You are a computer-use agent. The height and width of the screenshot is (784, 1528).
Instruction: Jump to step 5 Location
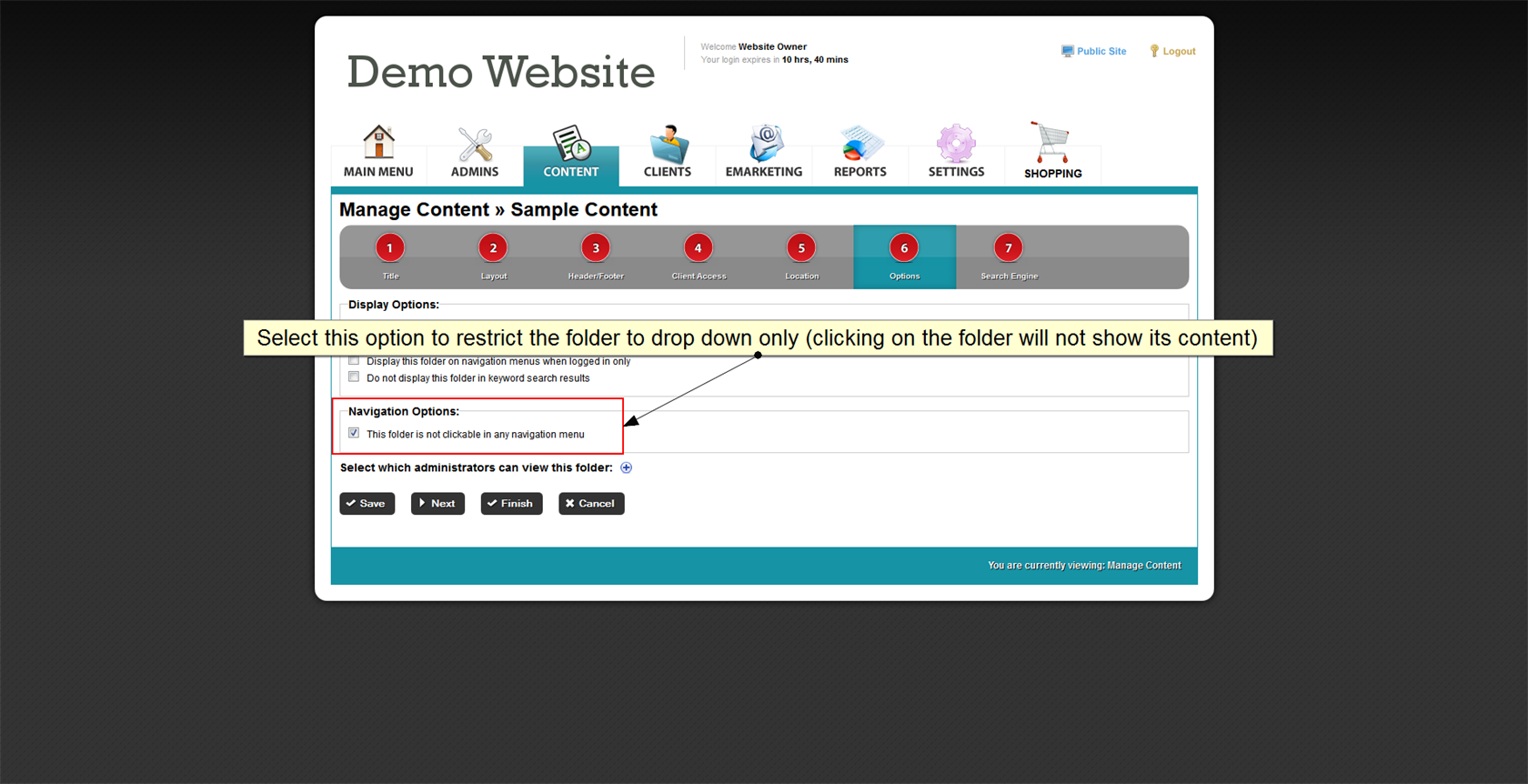pyautogui.click(x=801, y=248)
